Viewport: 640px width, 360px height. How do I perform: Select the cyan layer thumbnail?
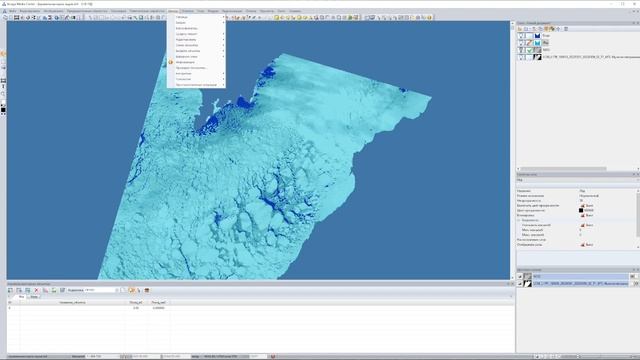point(538,43)
